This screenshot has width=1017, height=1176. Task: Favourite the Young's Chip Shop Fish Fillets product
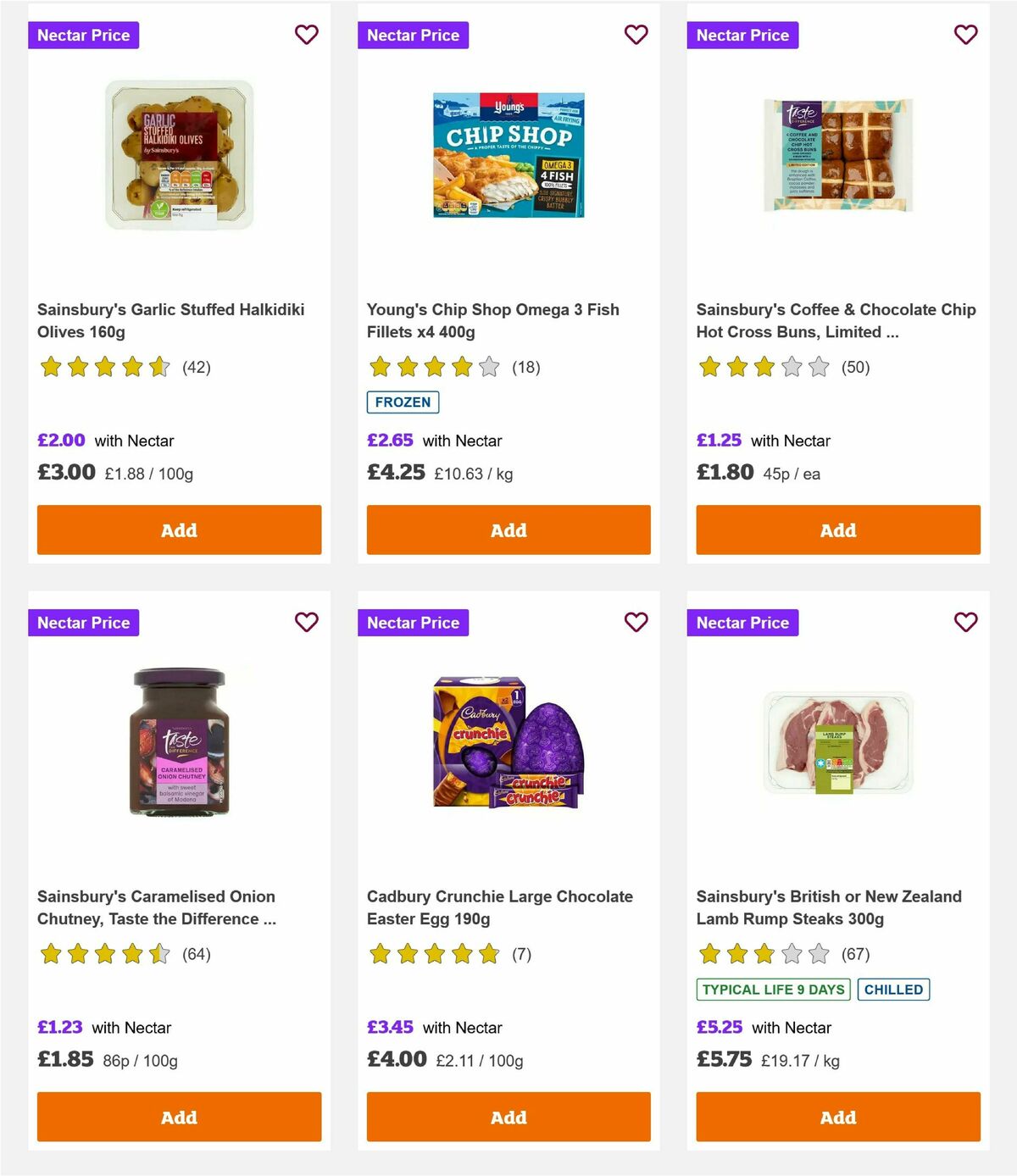pos(636,35)
